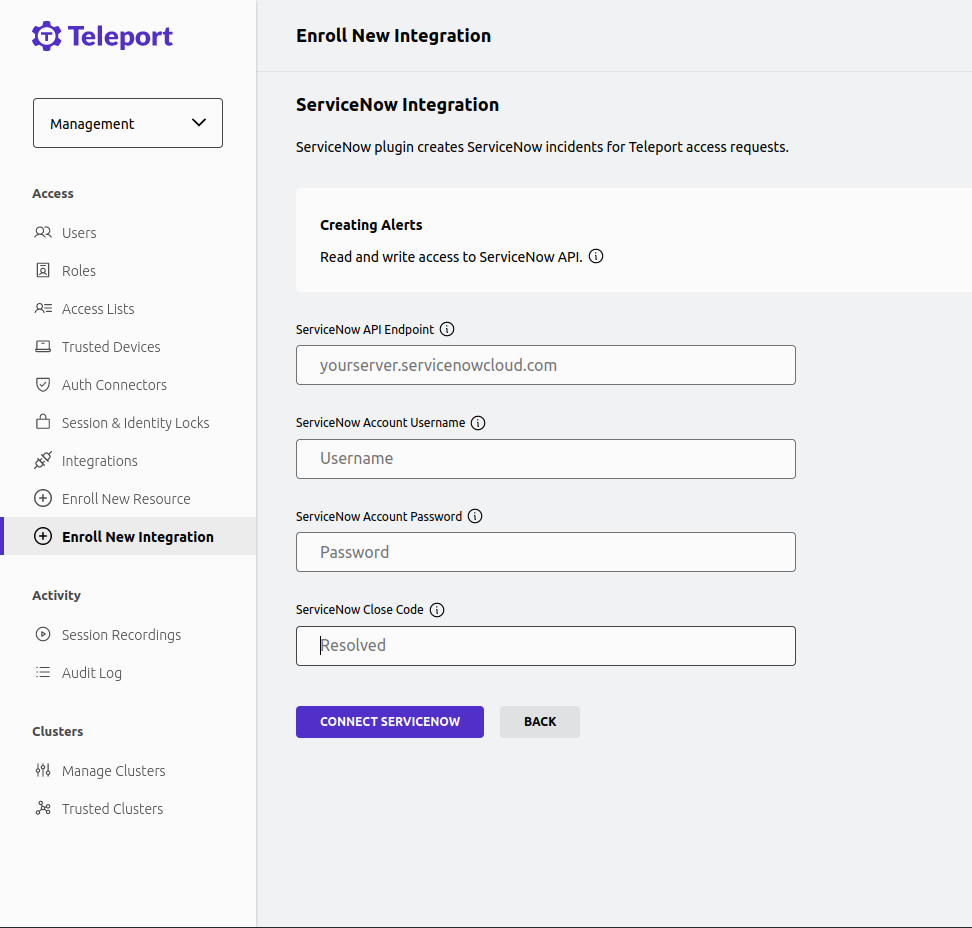The width and height of the screenshot is (972, 928).
Task: Select the Users icon in the sidebar
Action: 43,232
